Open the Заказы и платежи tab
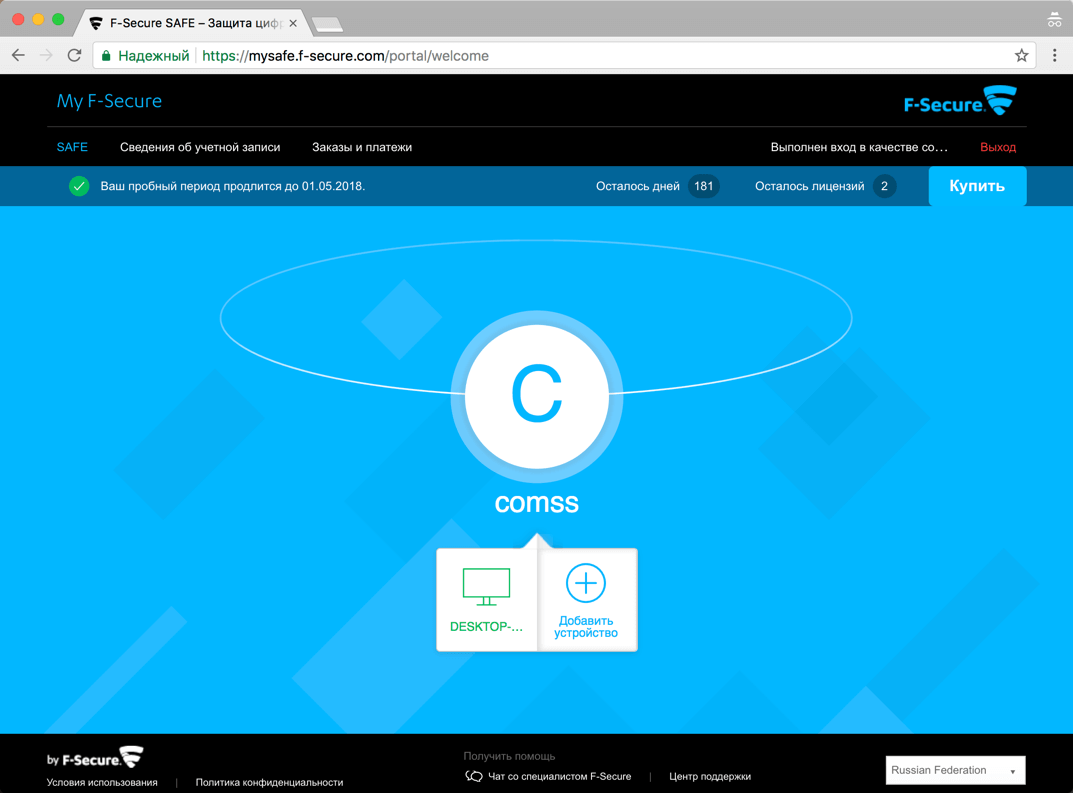 [x=362, y=147]
